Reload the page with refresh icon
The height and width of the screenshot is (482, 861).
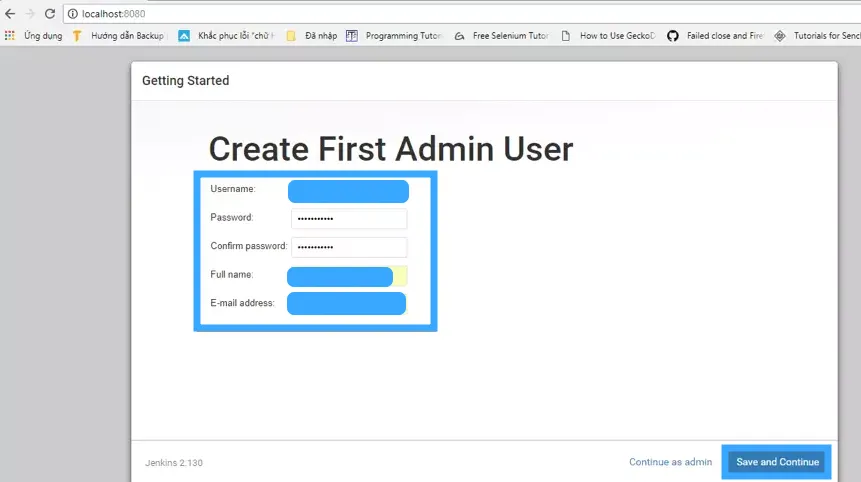click(50, 14)
